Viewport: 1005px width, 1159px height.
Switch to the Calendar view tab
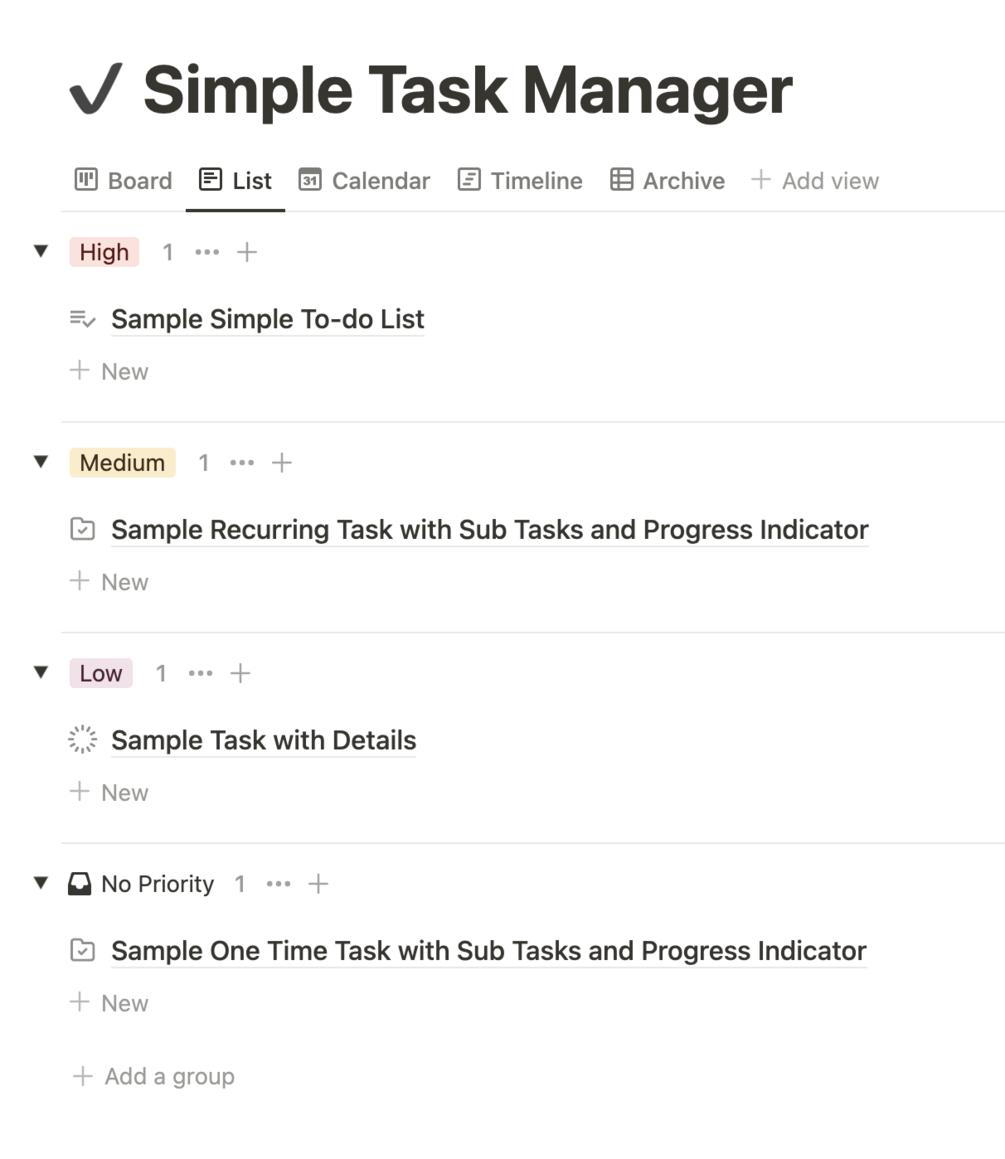coord(365,181)
